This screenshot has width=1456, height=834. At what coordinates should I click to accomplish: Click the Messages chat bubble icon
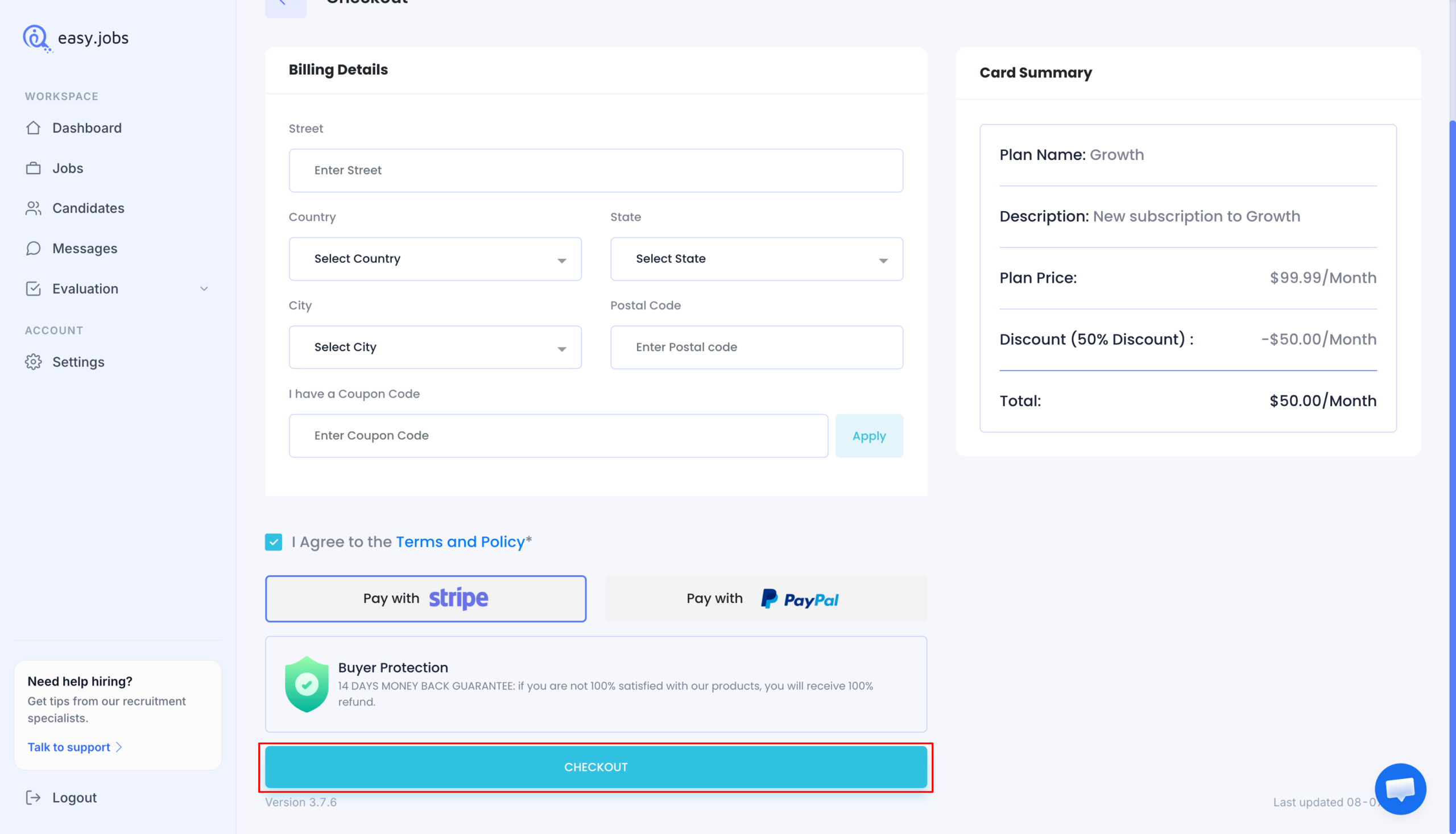click(x=33, y=248)
